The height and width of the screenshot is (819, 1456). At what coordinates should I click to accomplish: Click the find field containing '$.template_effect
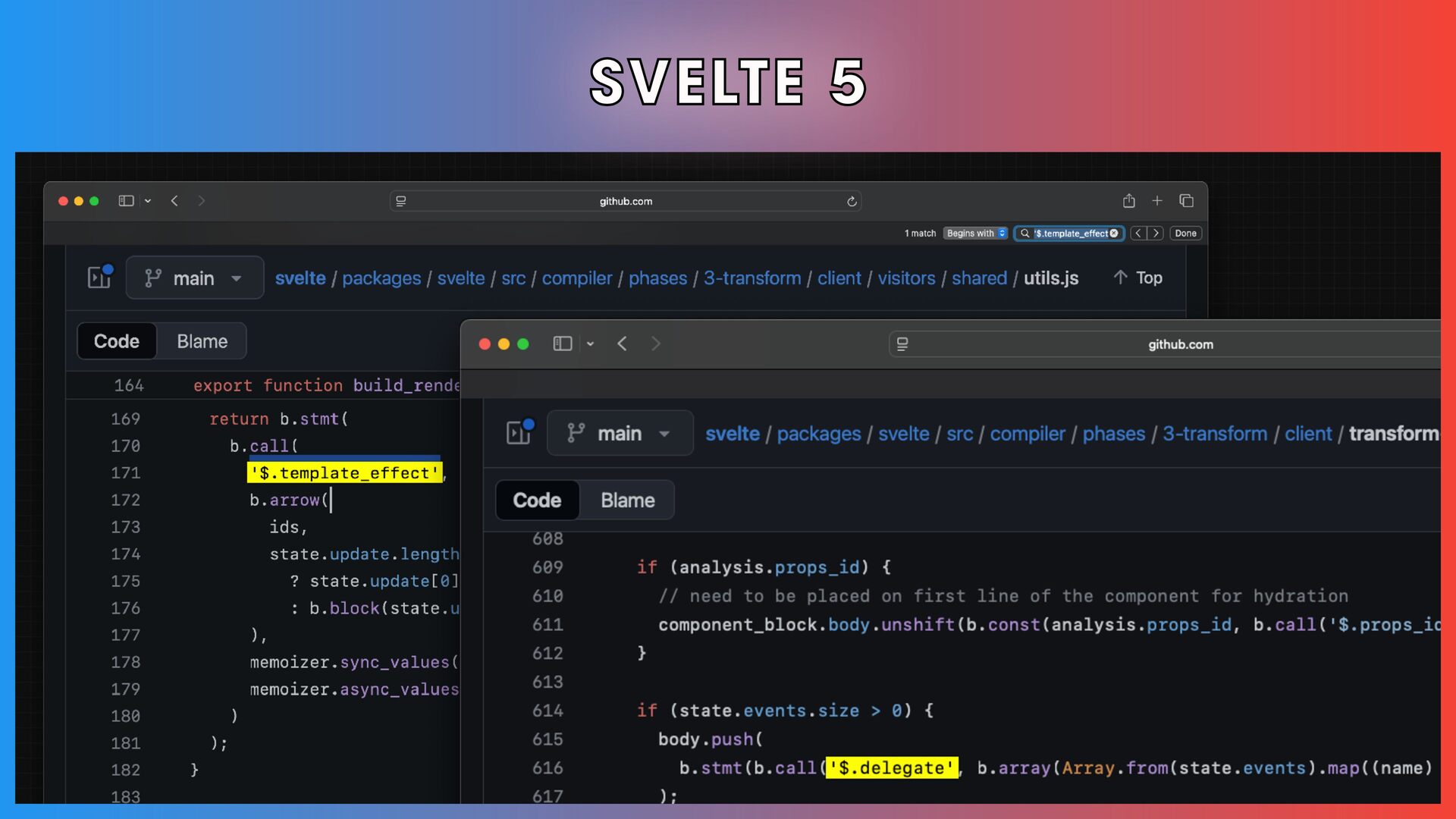[1069, 234]
